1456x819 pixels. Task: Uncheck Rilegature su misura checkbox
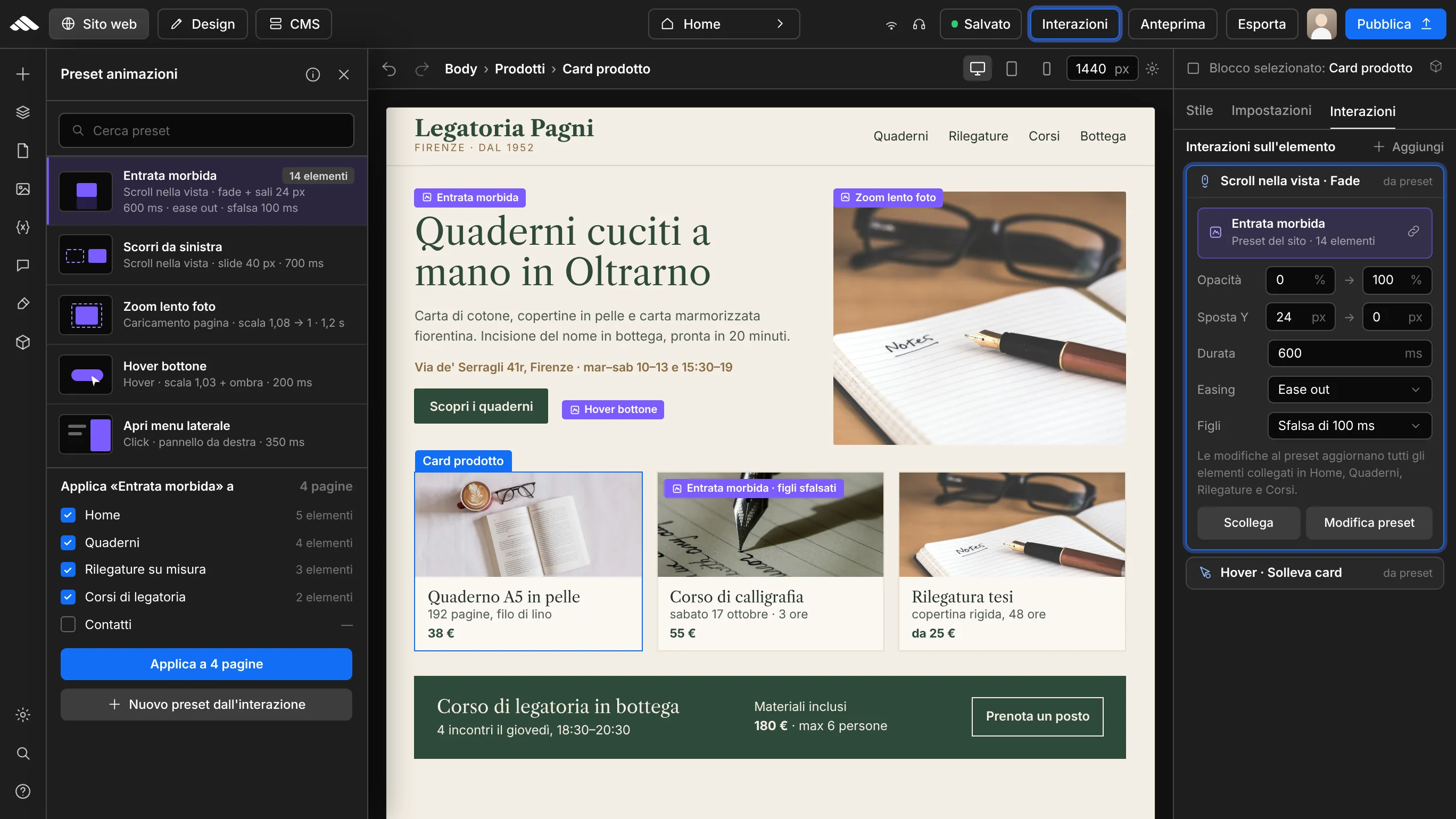[68, 569]
